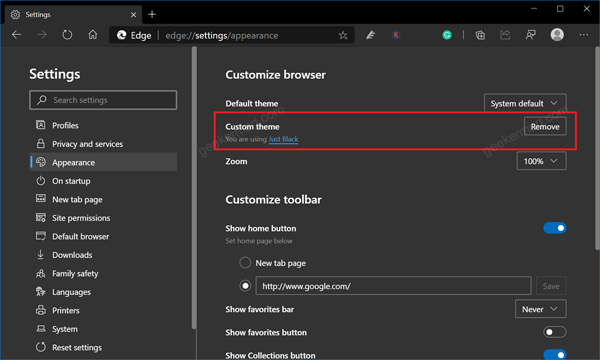Open New tab page settings

tap(103, 199)
